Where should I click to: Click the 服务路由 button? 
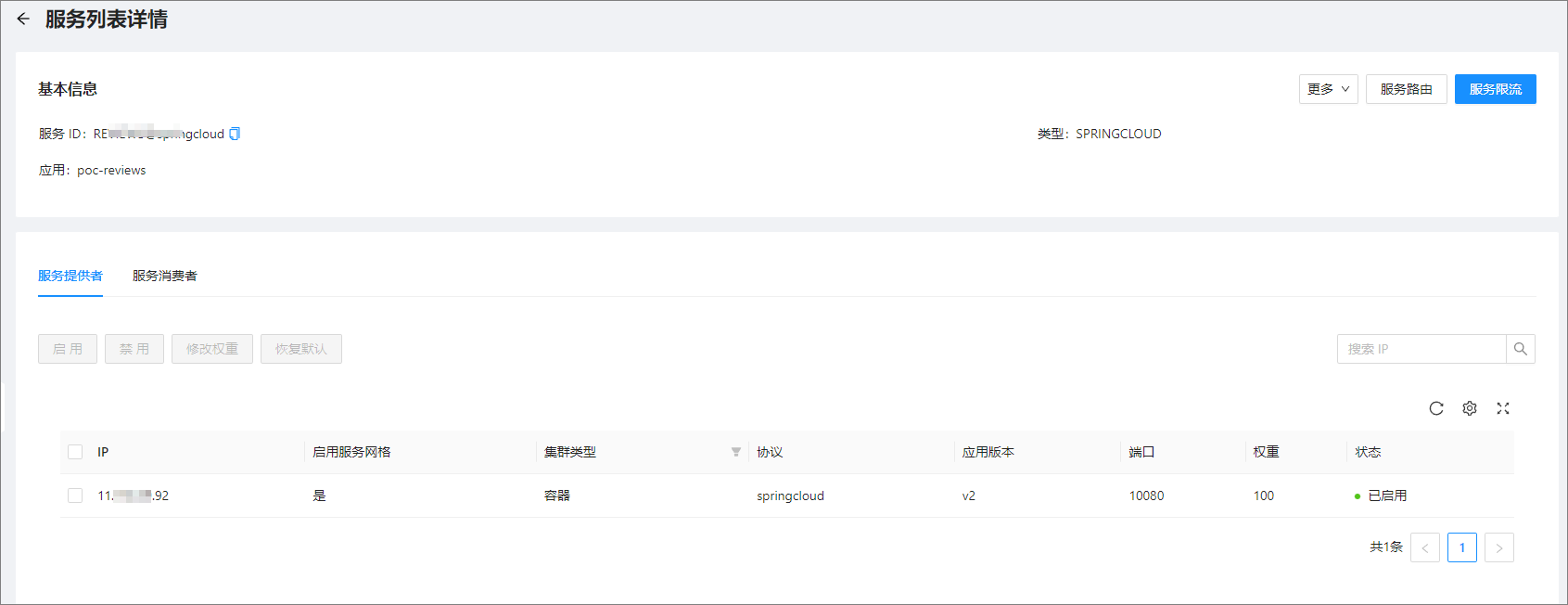pyautogui.click(x=1407, y=89)
